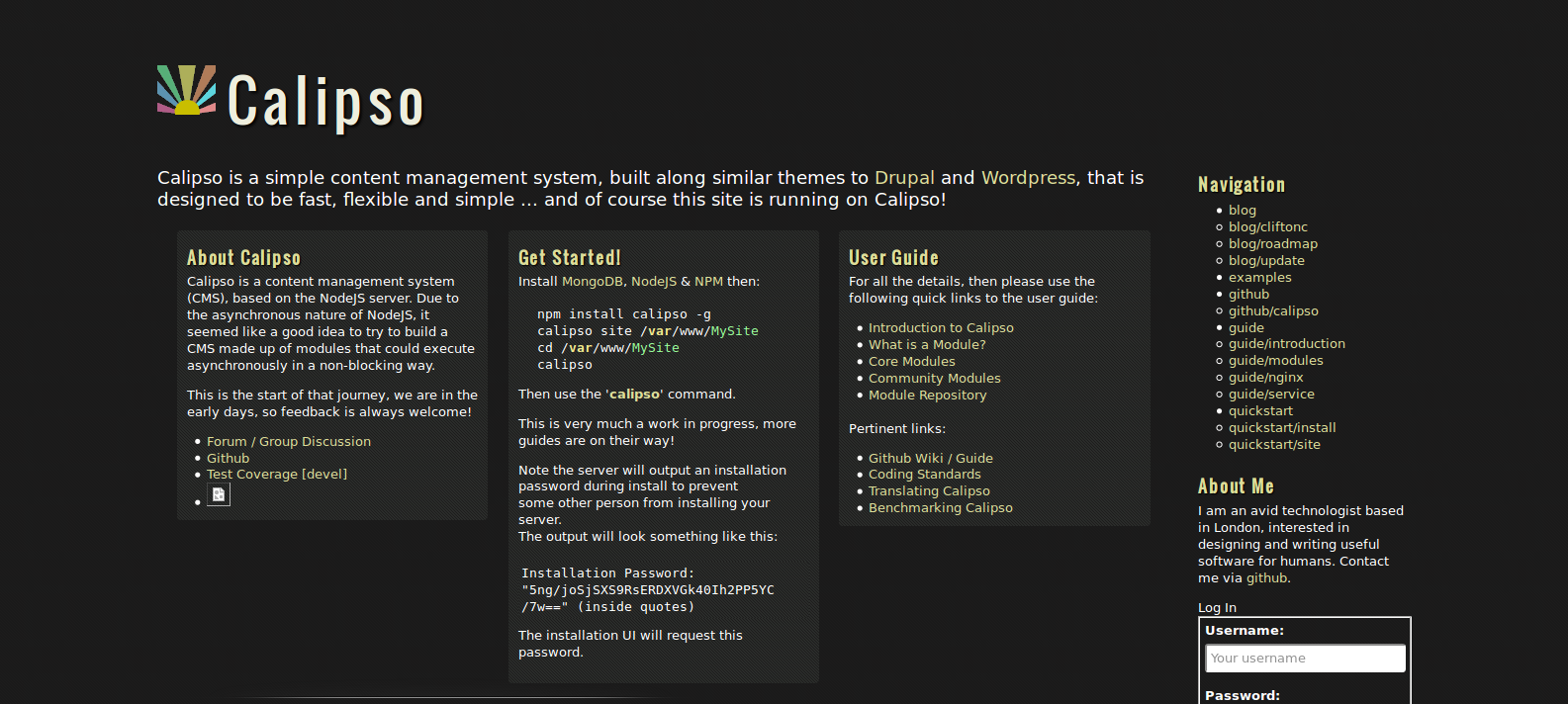
Task: Go to blog/cliftonc in Navigation
Action: [x=1268, y=227]
